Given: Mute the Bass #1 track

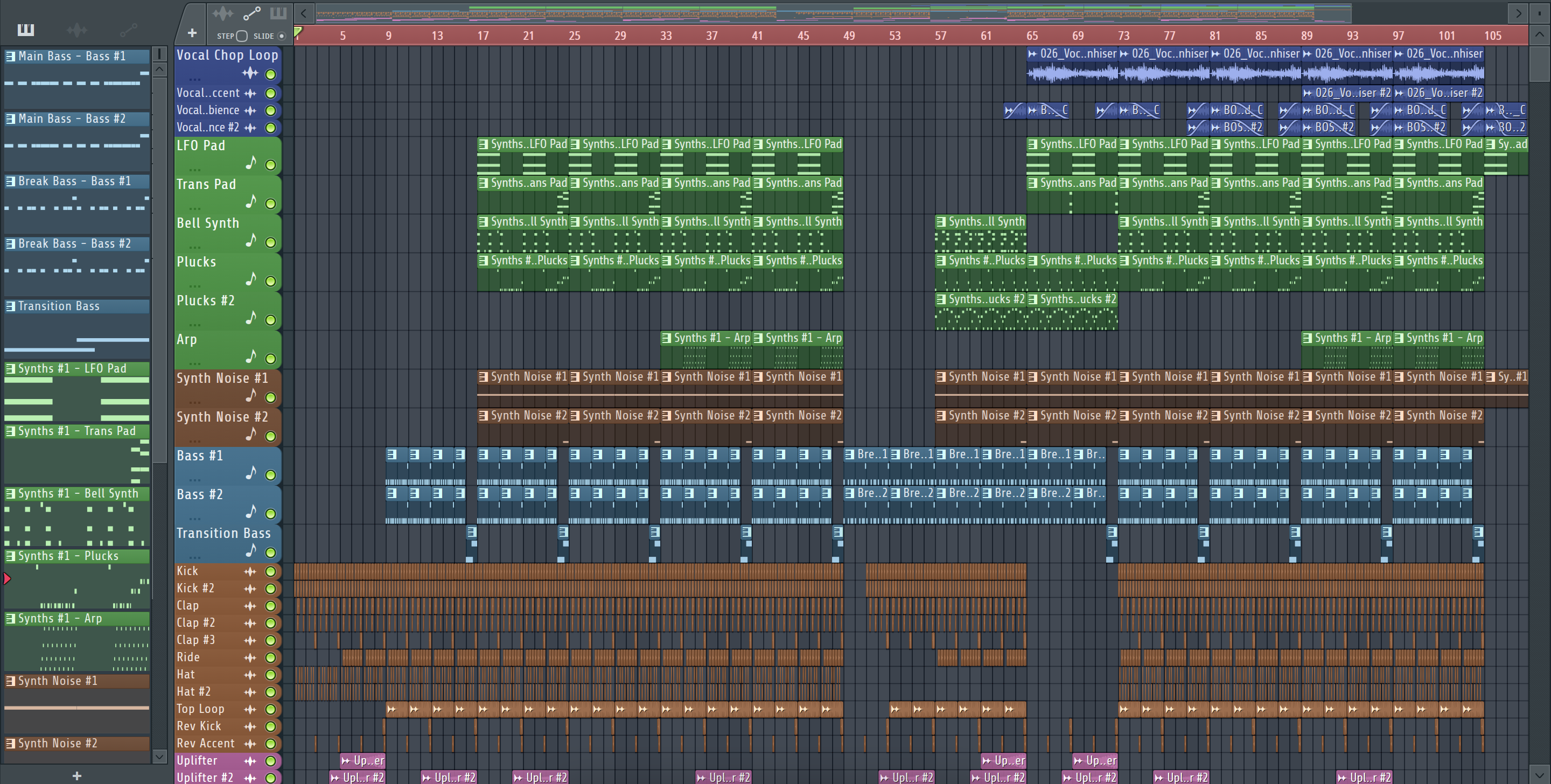Looking at the screenshot, I should (271, 475).
